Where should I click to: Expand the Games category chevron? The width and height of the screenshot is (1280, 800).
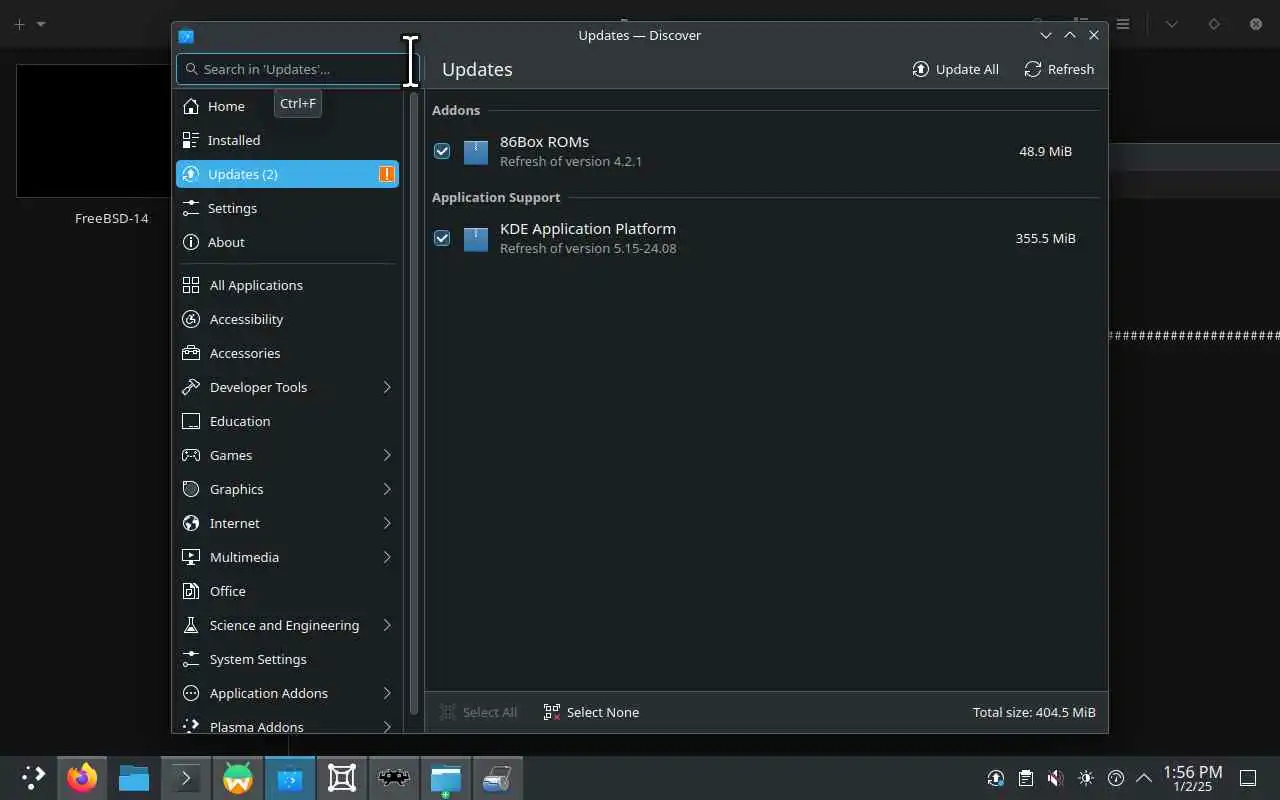387,455
